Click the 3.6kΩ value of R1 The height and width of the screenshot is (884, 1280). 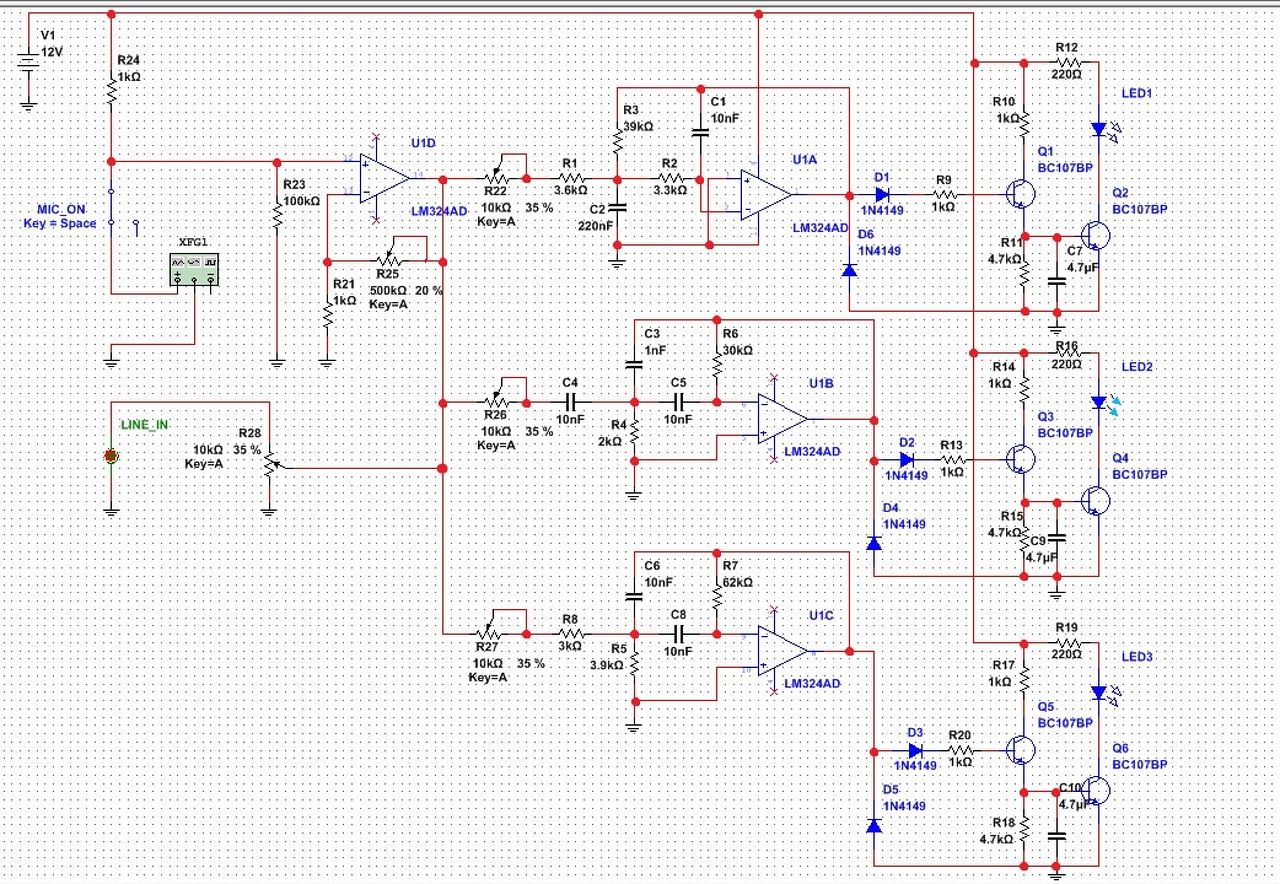[x=571, y=190]
